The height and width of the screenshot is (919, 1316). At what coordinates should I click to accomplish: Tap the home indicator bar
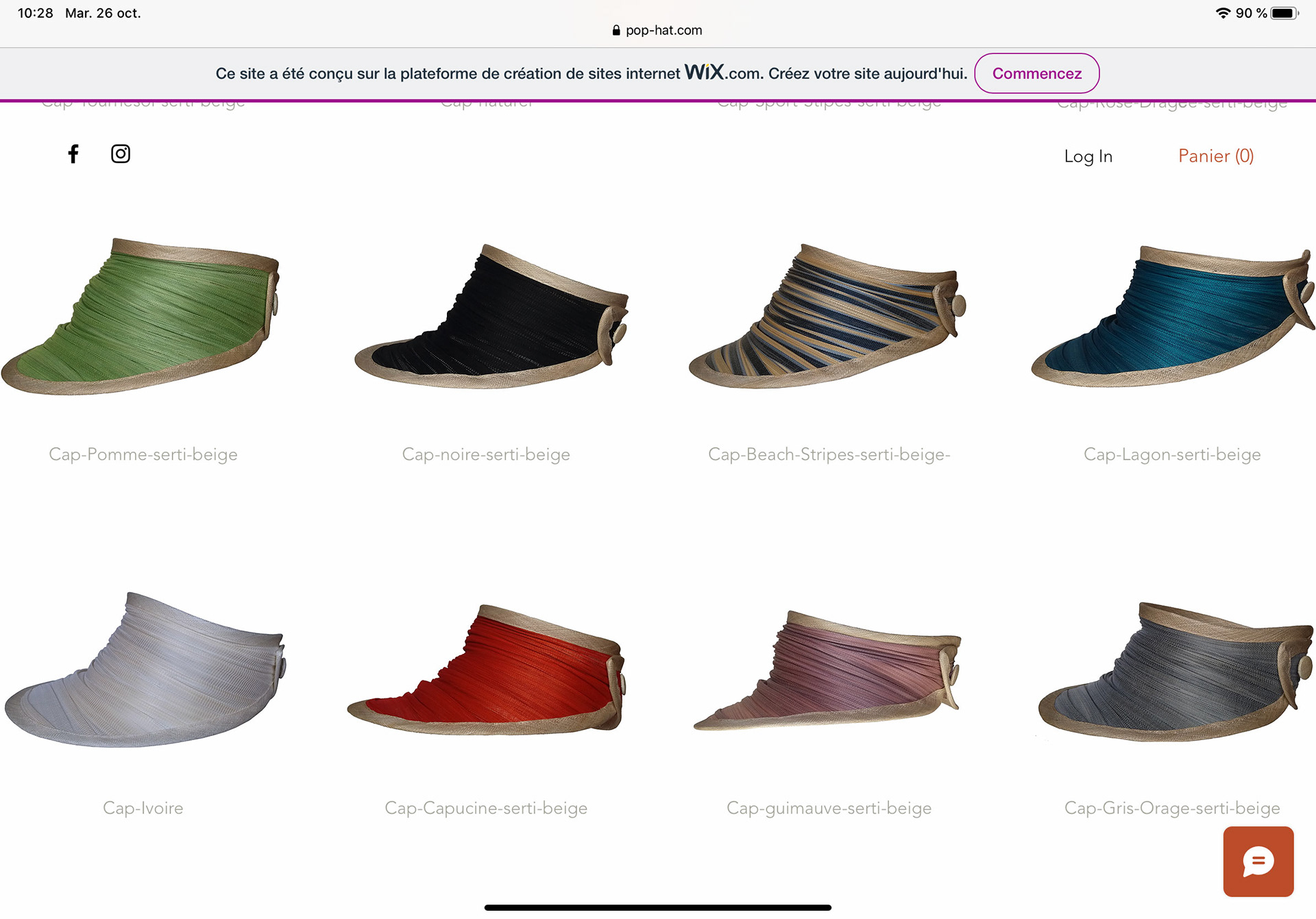tap(657, 907)
